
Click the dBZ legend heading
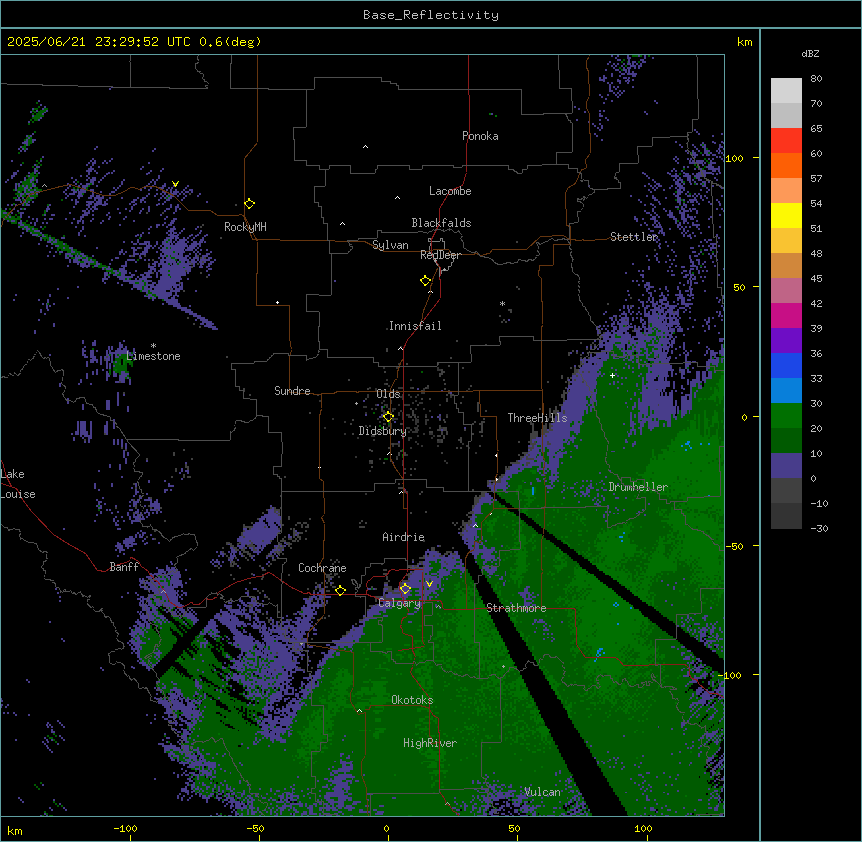[x=810, y=54]
